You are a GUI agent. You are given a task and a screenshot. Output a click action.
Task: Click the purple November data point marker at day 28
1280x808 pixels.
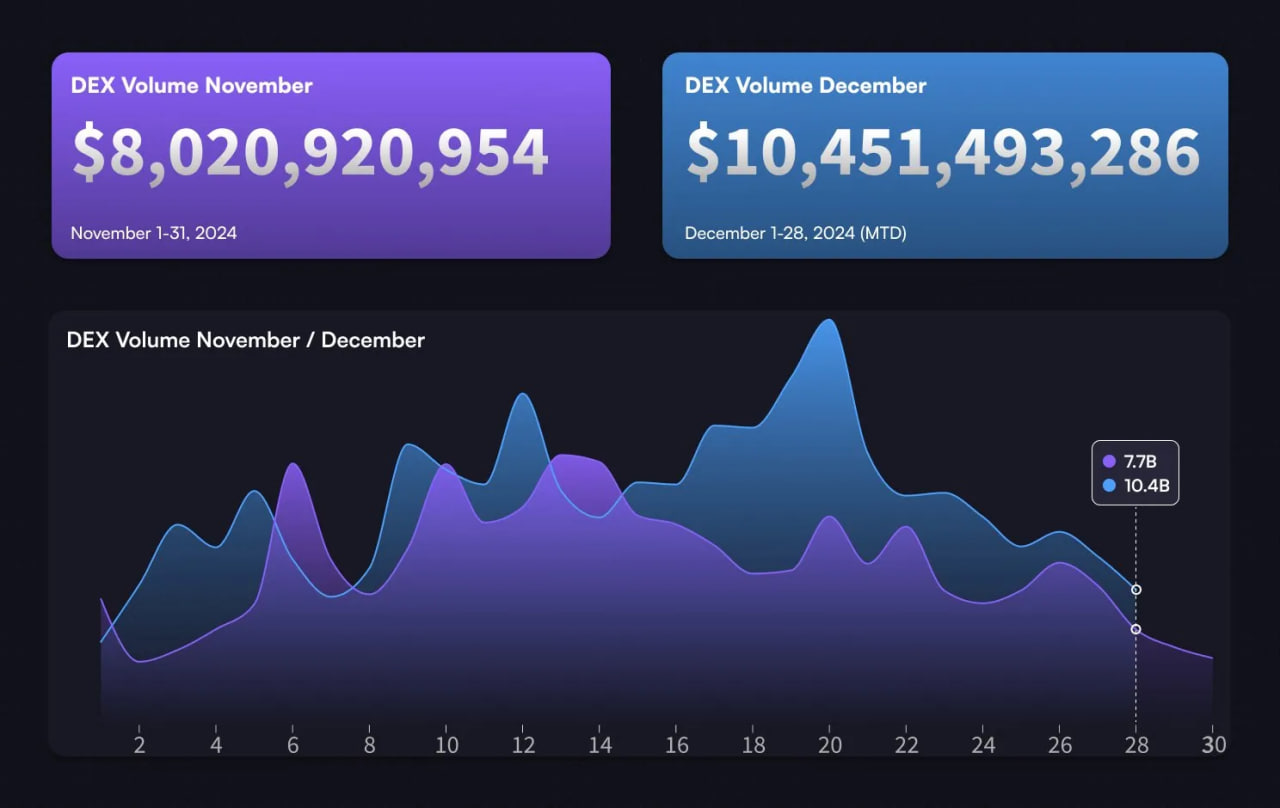click(x=1136, y=629)
